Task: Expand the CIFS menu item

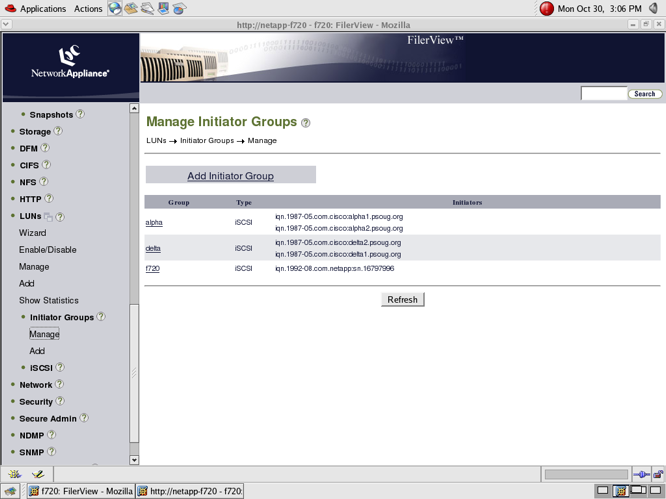Action: (x=29, y=165)
